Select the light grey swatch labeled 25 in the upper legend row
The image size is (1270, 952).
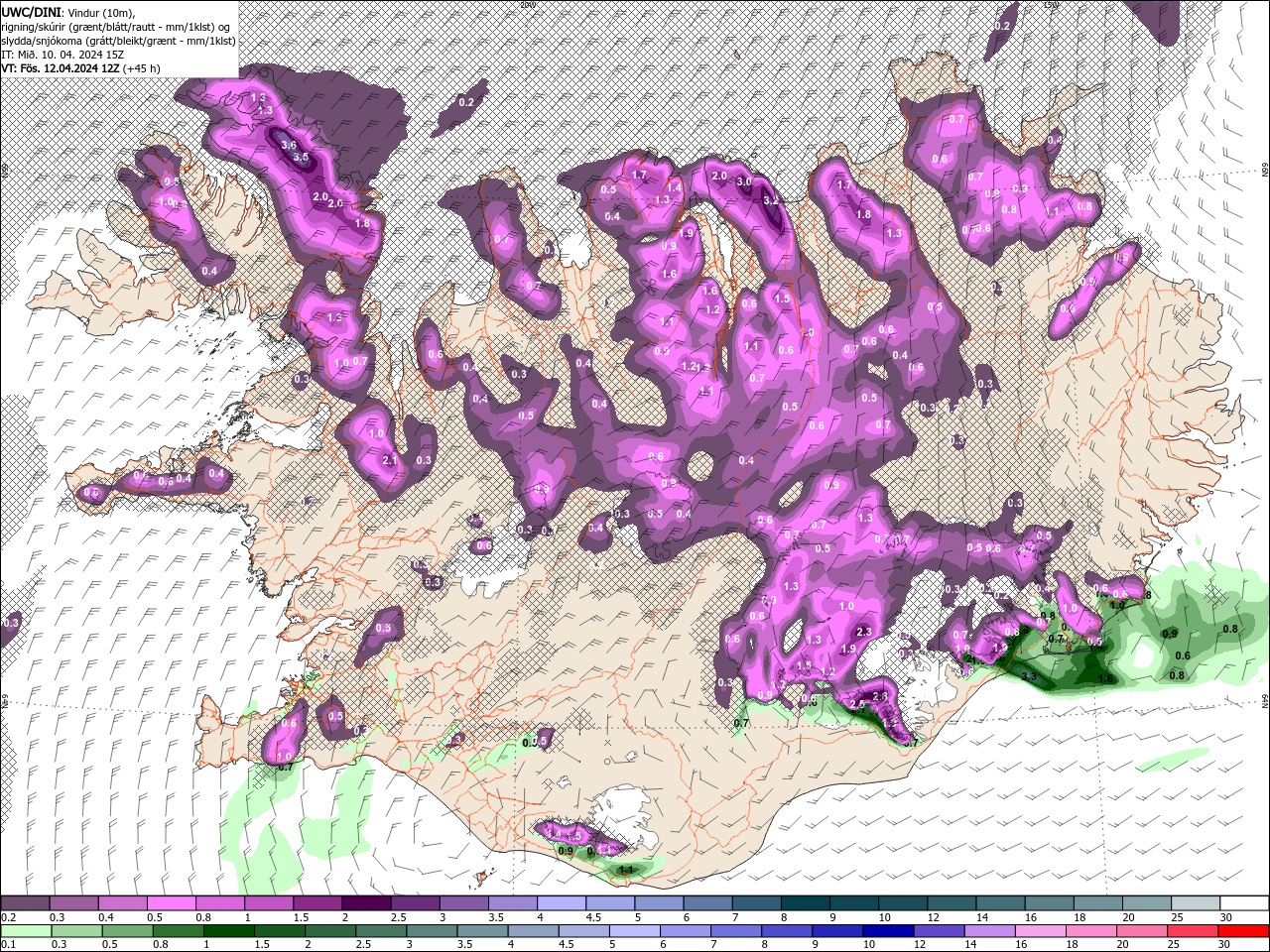(x=1196, y=903)
